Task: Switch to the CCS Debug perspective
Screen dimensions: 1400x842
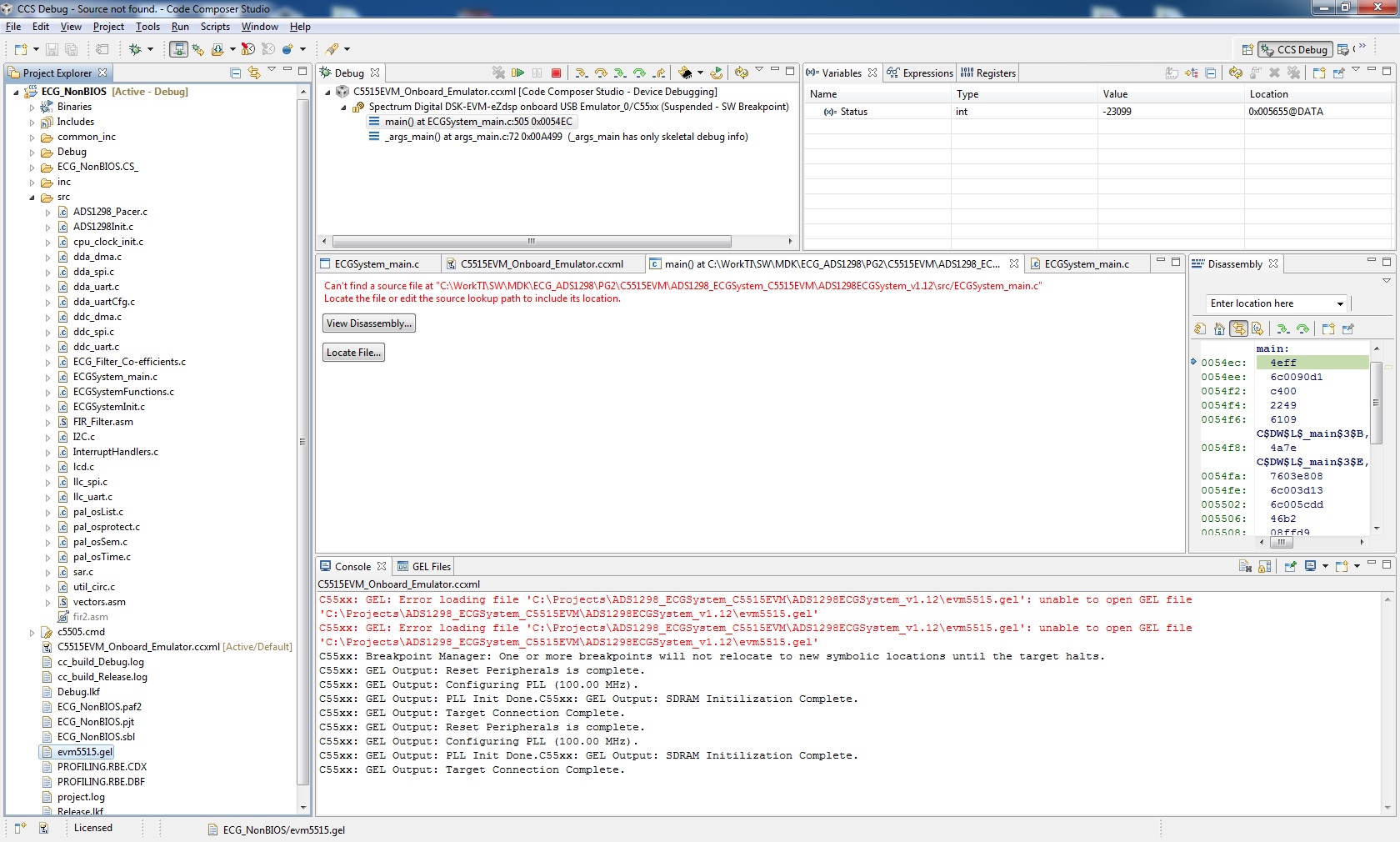Action: [x=1295, y=50]
